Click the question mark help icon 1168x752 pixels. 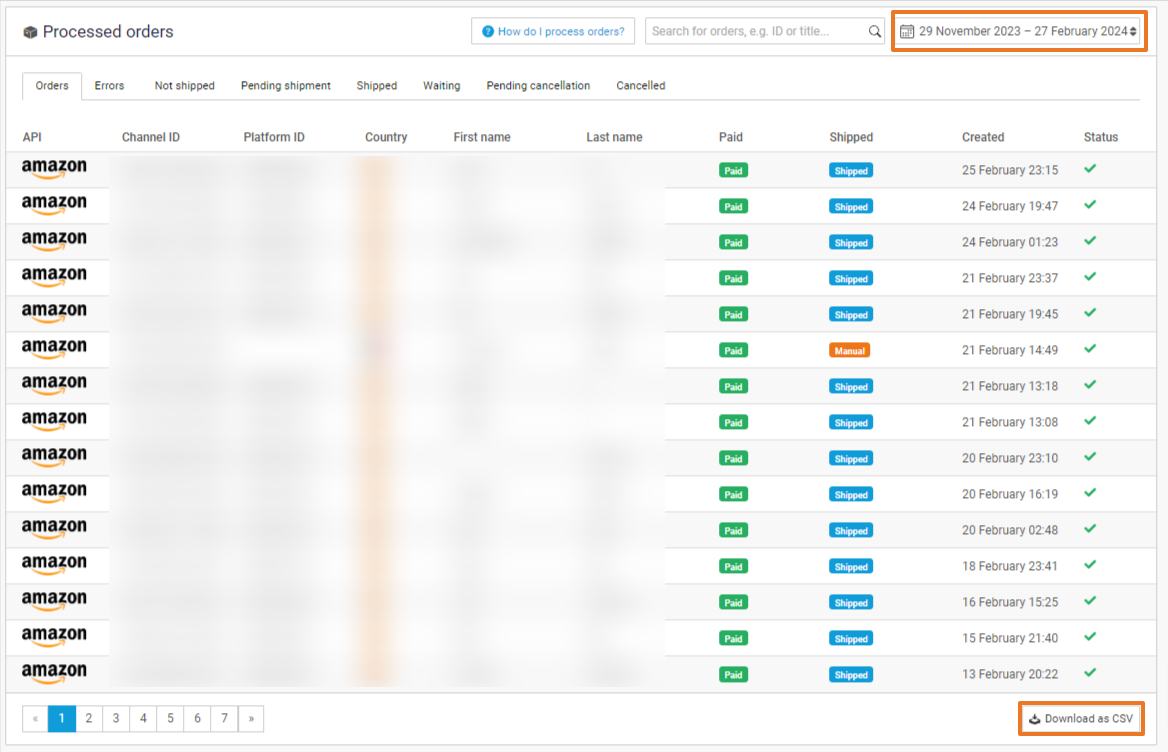[x=488, y=31]
